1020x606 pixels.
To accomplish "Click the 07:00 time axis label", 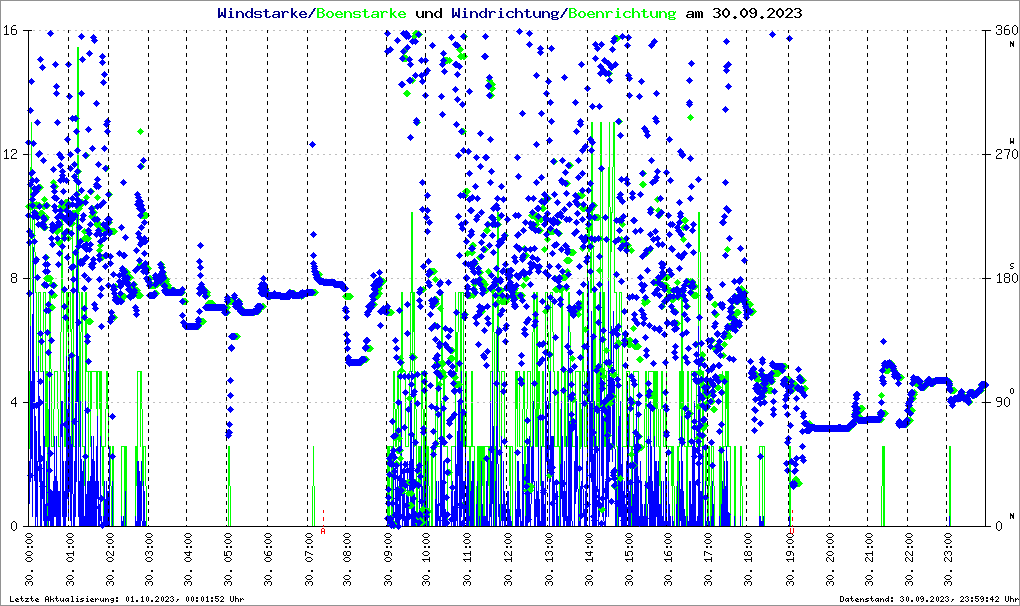I will 308,559.
